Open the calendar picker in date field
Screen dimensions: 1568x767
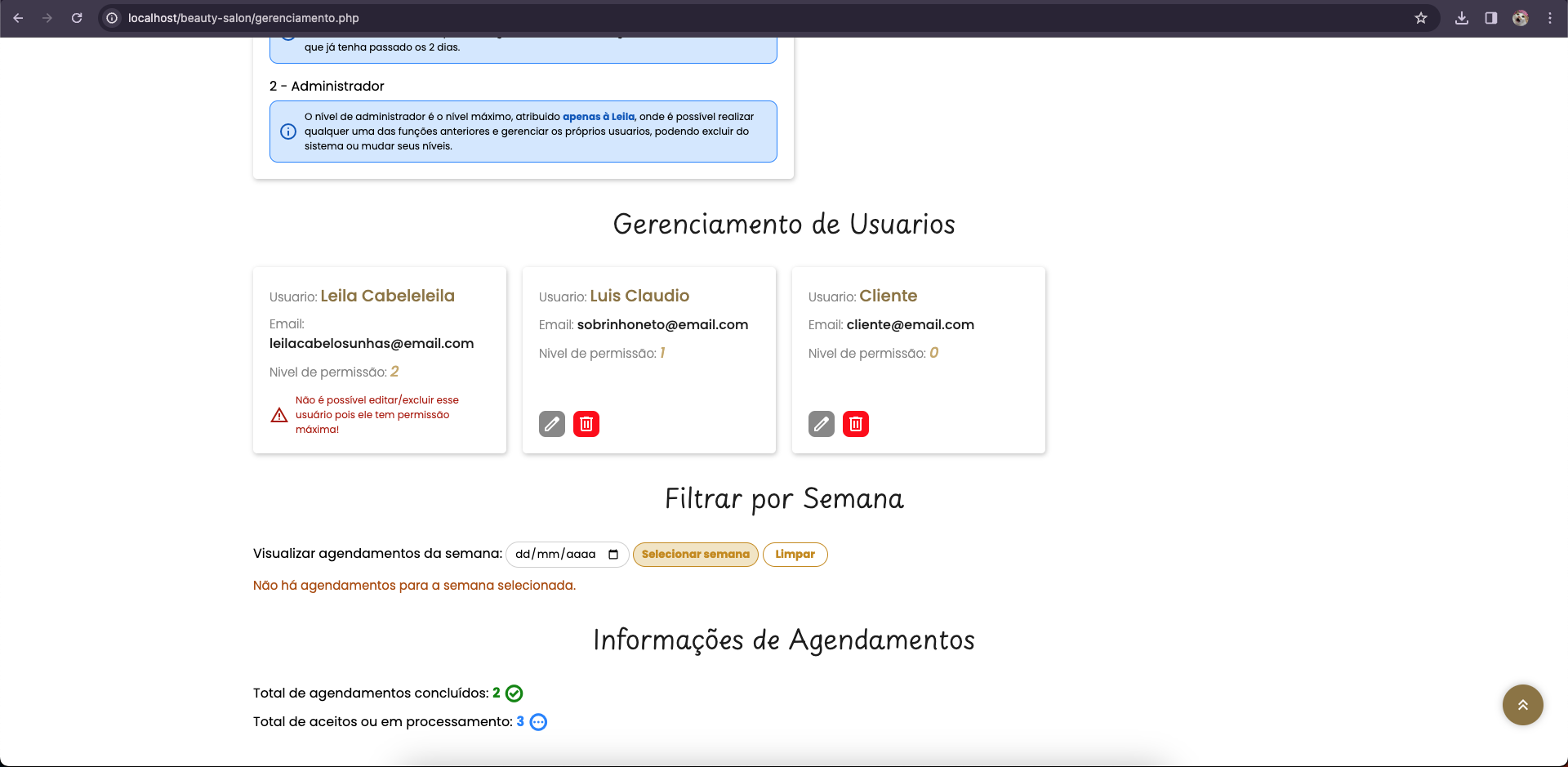(x=613, y=555)
